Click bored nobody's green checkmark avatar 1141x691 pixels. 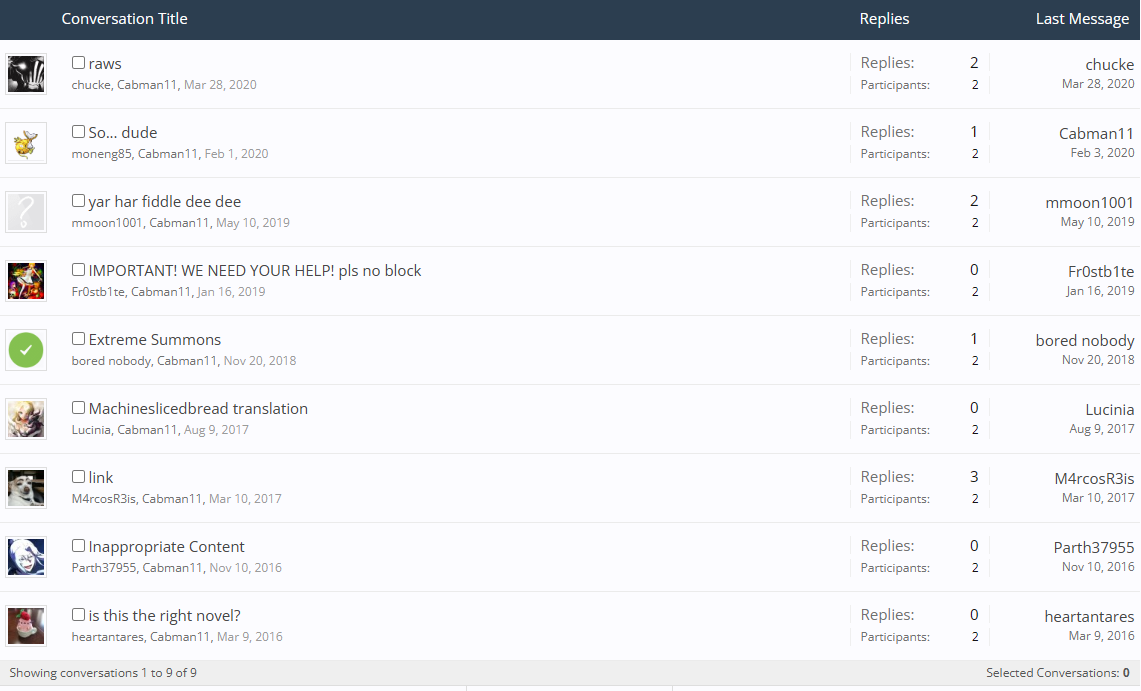click(26, 350)
